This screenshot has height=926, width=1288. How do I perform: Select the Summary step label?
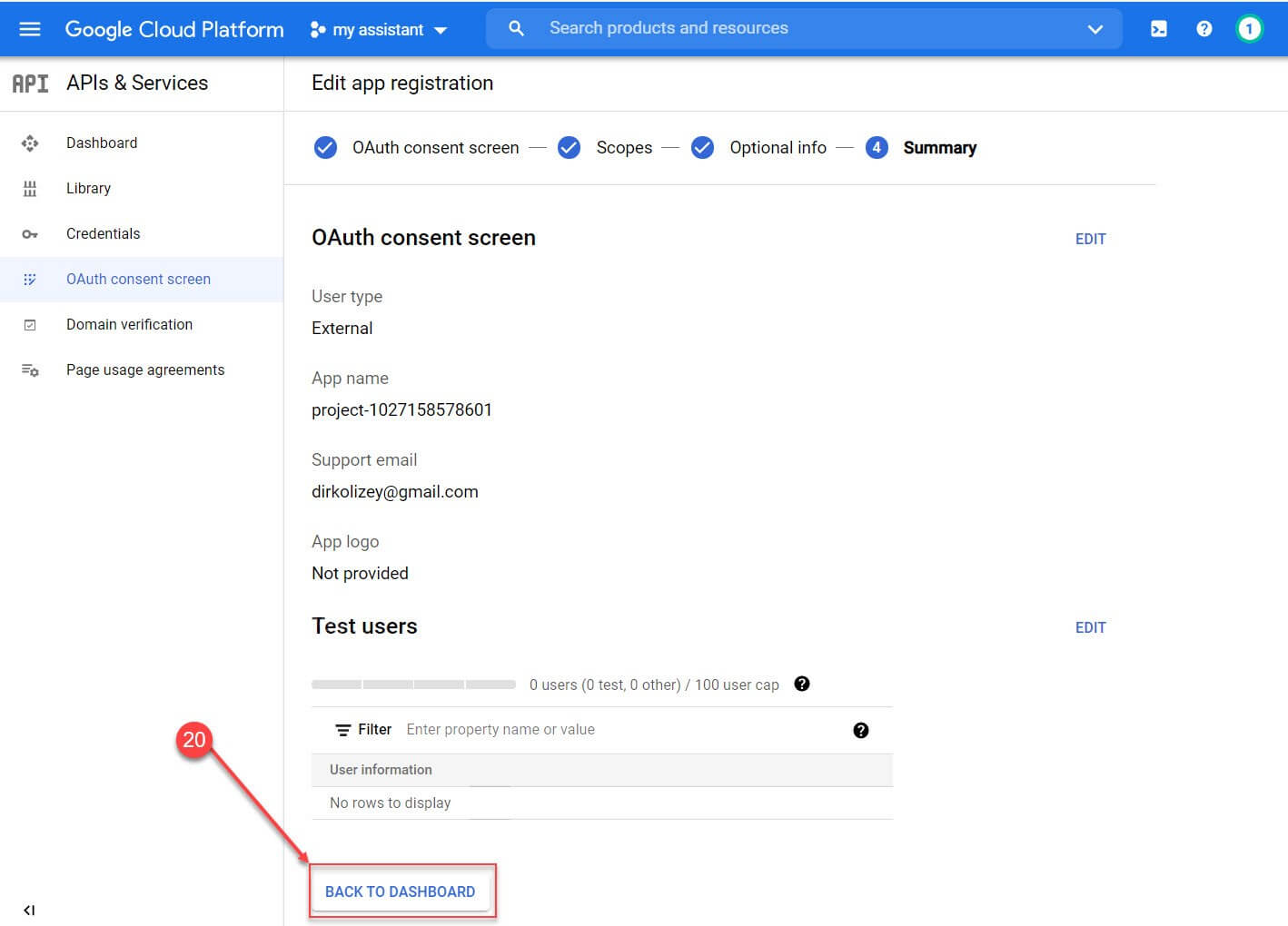coord(940,147)
